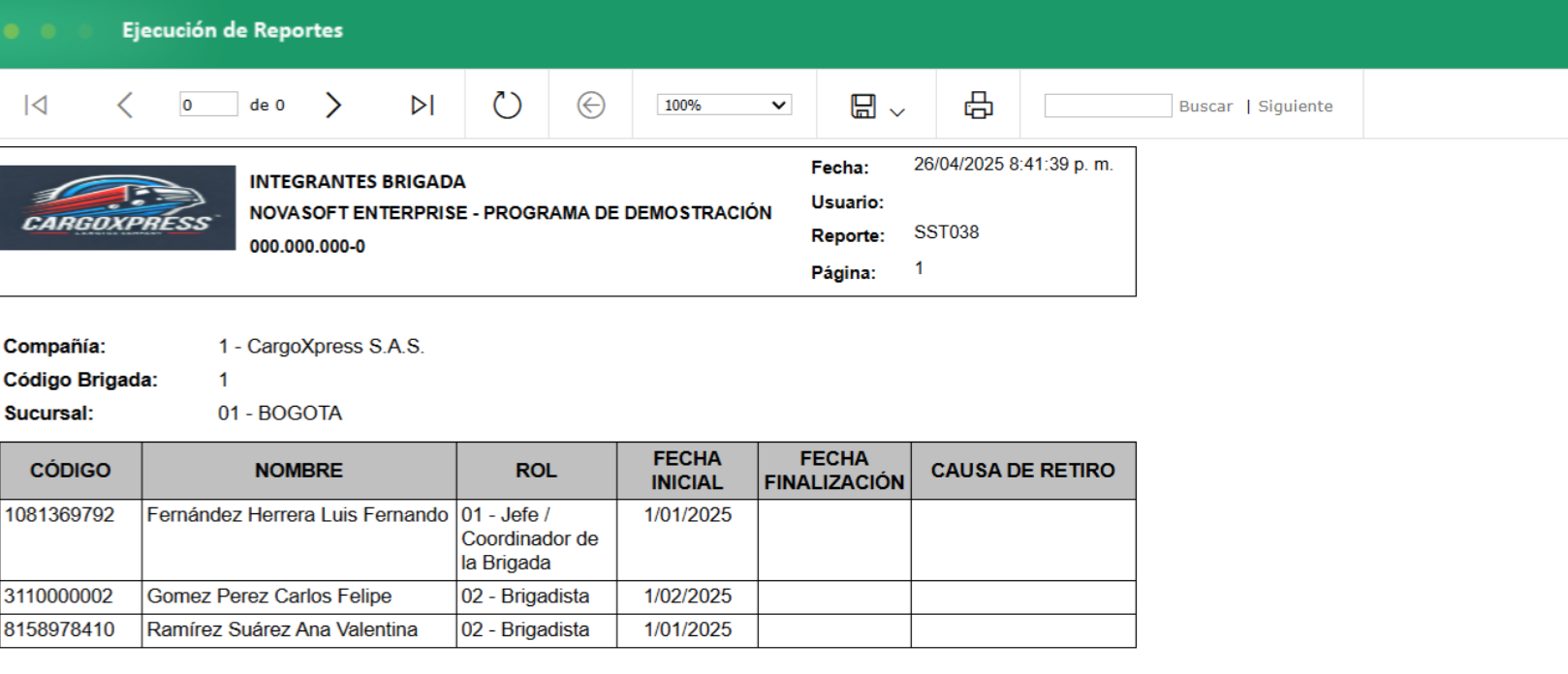Click the search text field
The width and height of the screenshot is (1568, 674).
1108,106
